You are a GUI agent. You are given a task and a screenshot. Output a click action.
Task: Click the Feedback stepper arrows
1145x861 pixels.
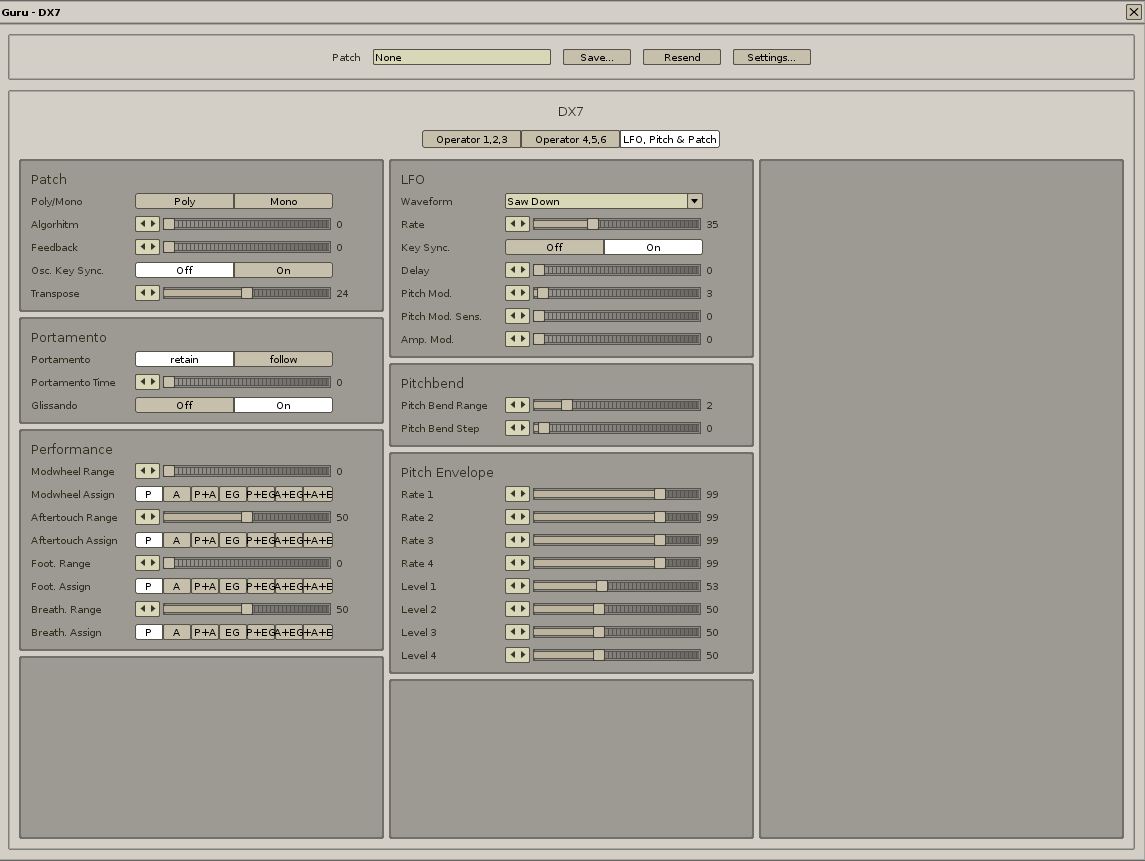148,247
